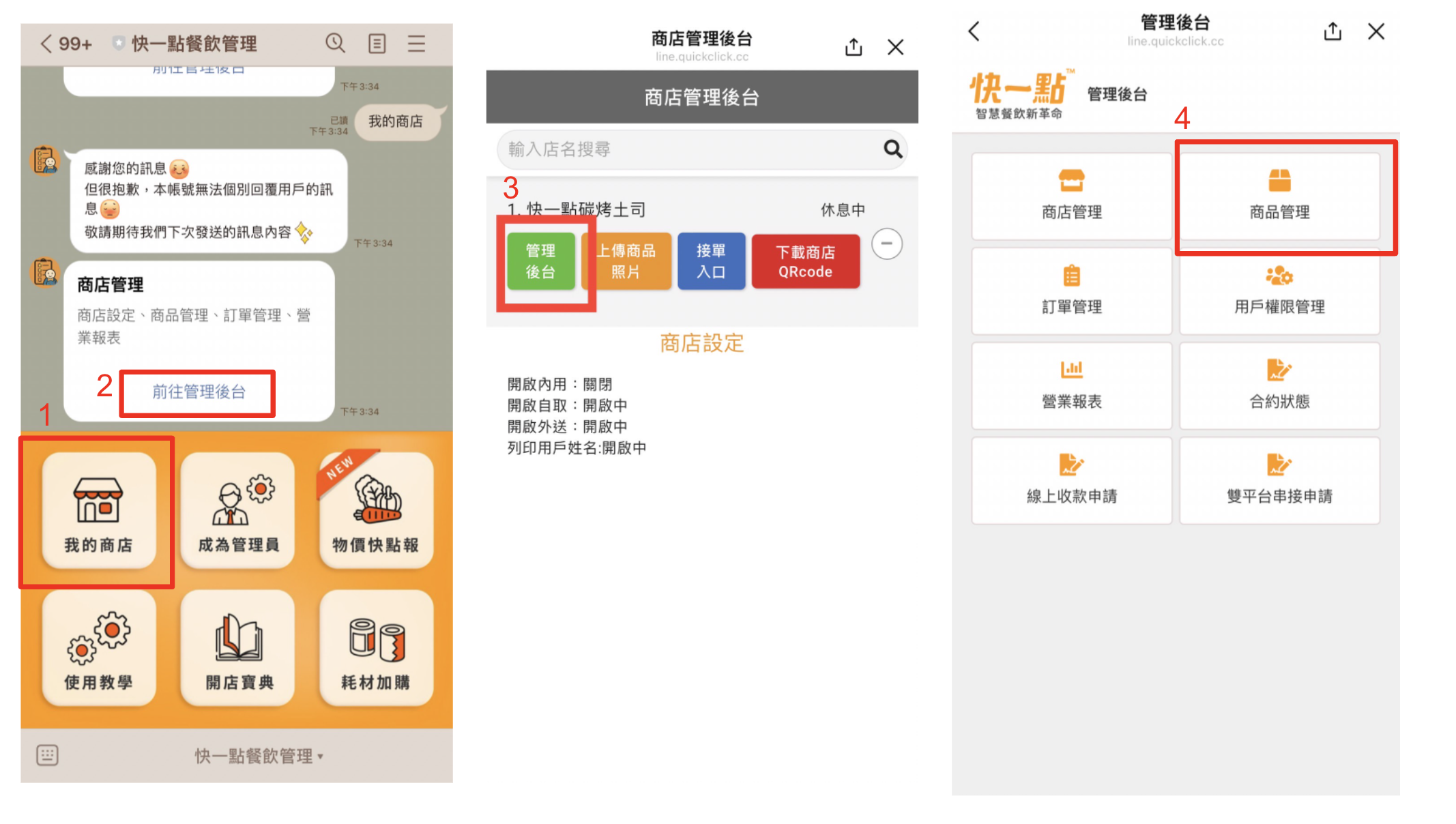This screenshot has height=824, width=1456.
Task: Click the red 下載商店QRcode button
Action: [806, 261]
